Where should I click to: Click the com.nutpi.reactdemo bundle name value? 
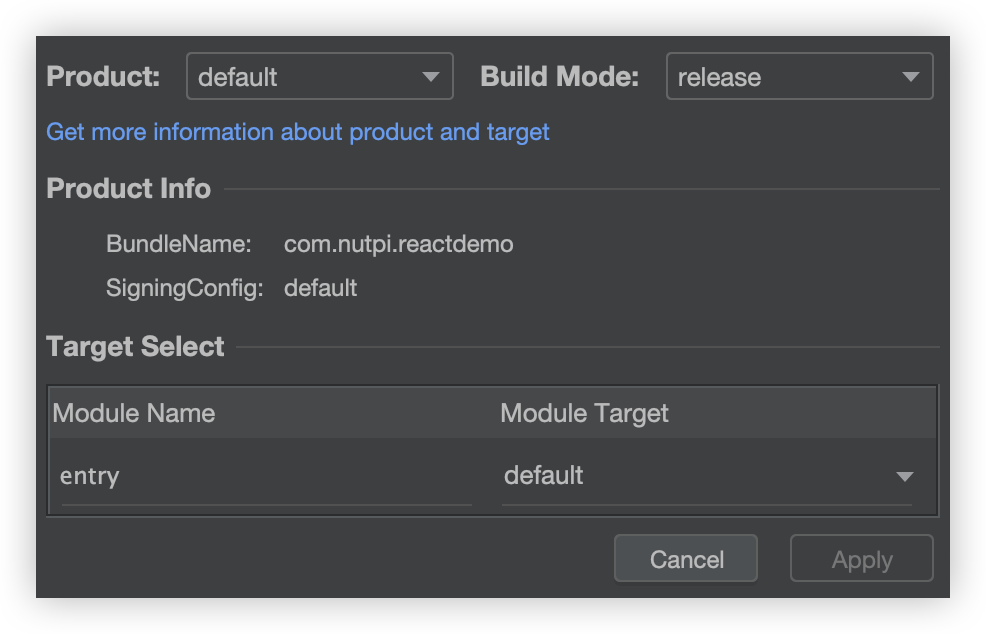coord(398,244)
